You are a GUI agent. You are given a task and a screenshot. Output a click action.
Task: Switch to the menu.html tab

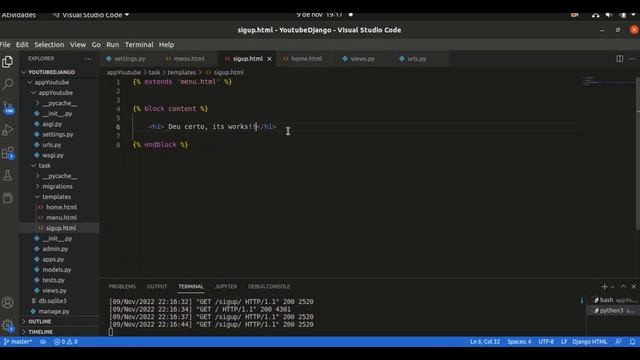point(189,59)
